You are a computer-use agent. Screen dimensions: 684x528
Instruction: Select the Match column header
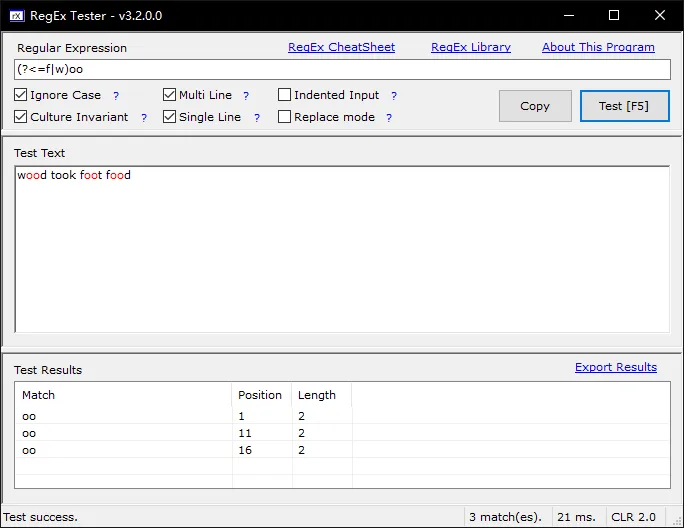coord(123,395)
